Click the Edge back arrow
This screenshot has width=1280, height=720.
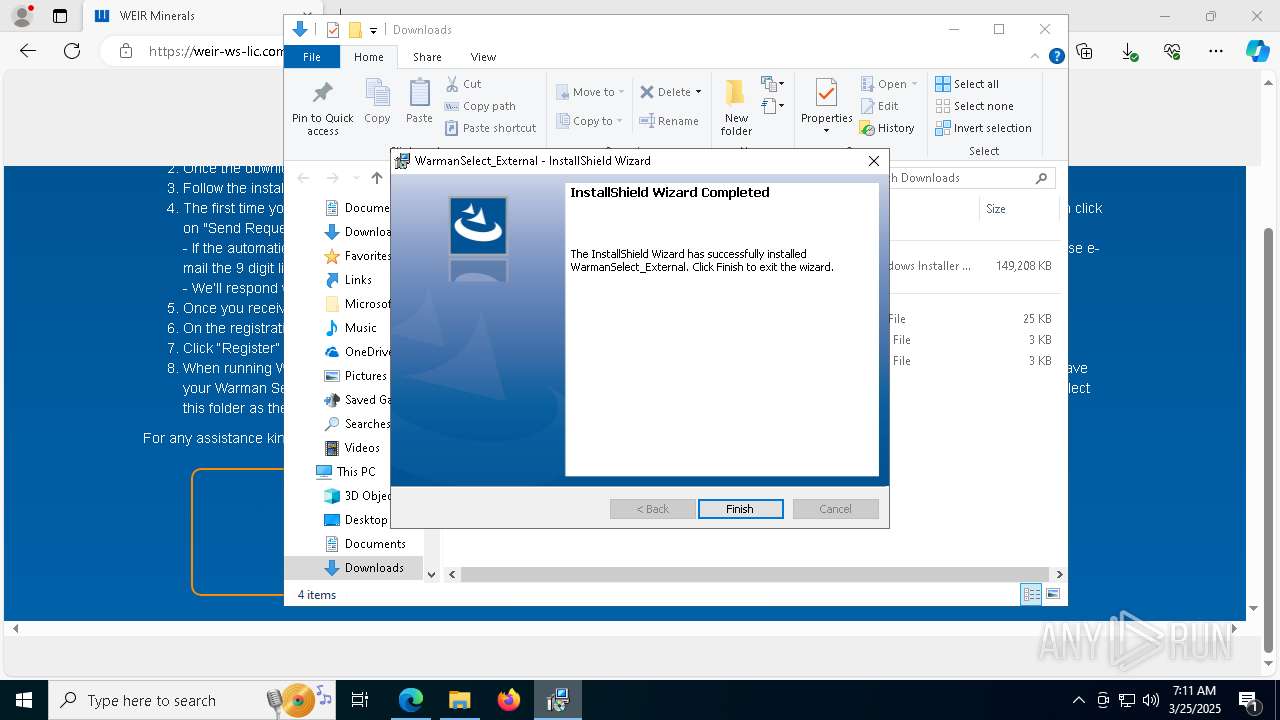28,51
